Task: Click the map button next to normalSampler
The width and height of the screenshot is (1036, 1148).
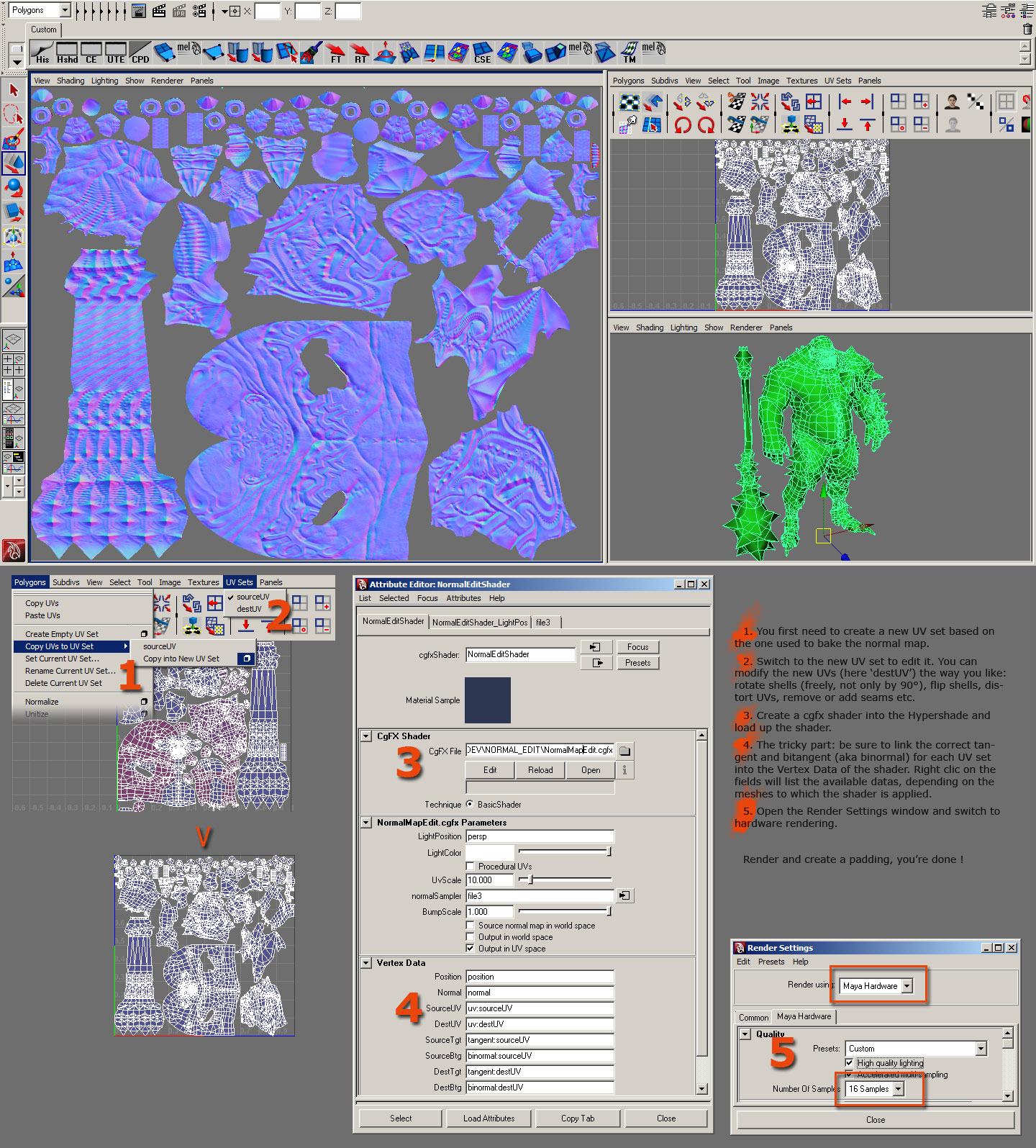Action: coord(624,895)
